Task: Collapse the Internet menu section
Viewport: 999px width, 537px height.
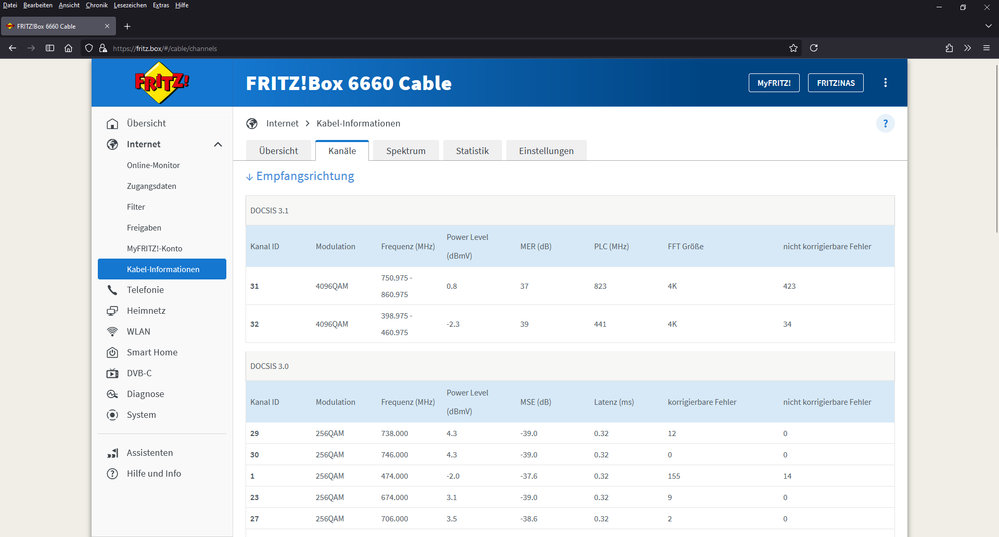Action: tap(218, 145)
